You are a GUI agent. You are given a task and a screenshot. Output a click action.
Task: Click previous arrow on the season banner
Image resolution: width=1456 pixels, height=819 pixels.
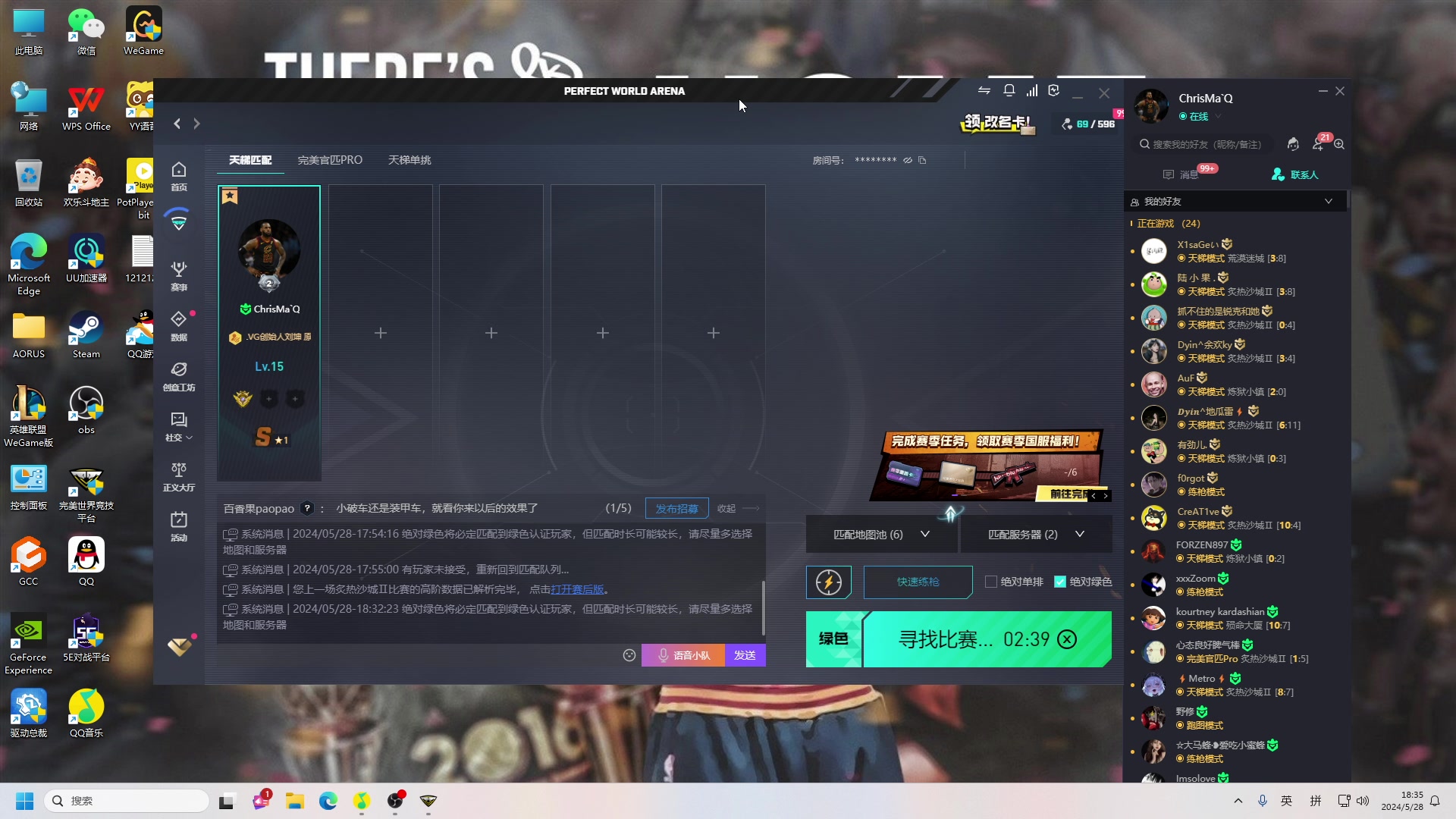[1093, 495]
